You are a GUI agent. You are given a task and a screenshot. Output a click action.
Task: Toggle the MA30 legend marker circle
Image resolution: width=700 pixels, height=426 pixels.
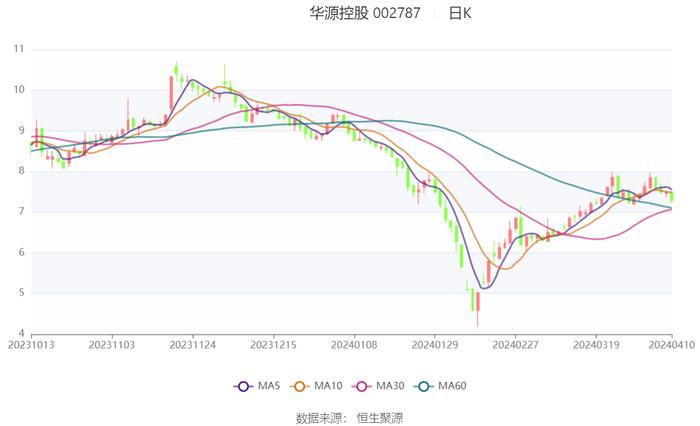pos(362,386)
